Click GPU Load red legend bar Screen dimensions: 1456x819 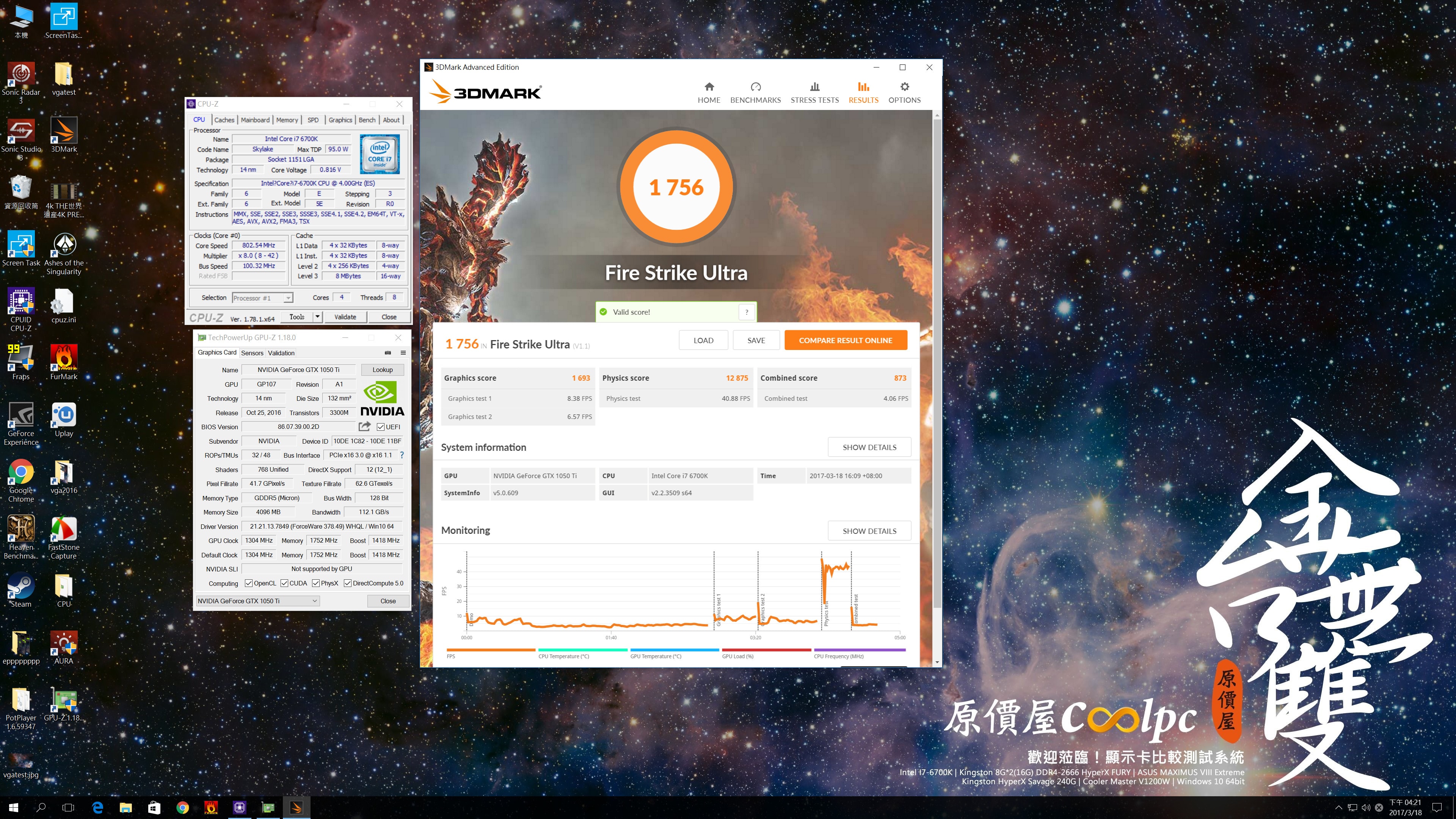[766, 650]
